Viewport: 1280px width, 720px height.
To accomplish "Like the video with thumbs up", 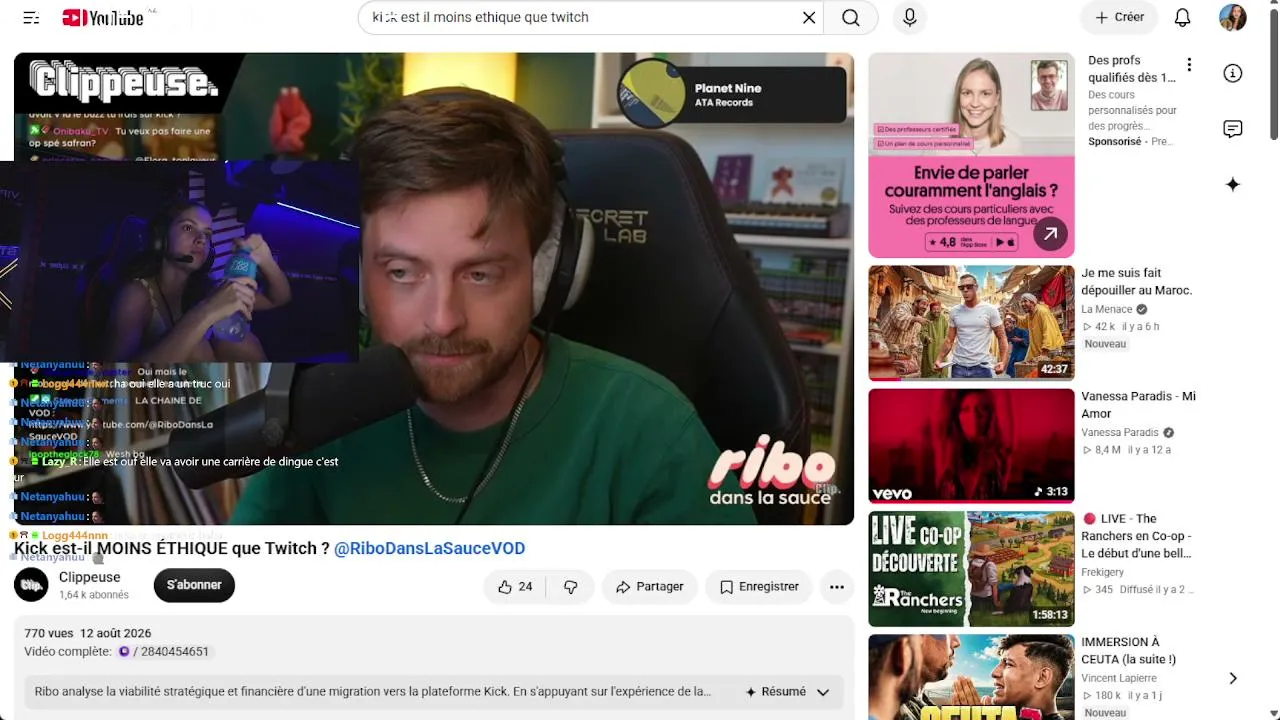I will tap(515, 587).
